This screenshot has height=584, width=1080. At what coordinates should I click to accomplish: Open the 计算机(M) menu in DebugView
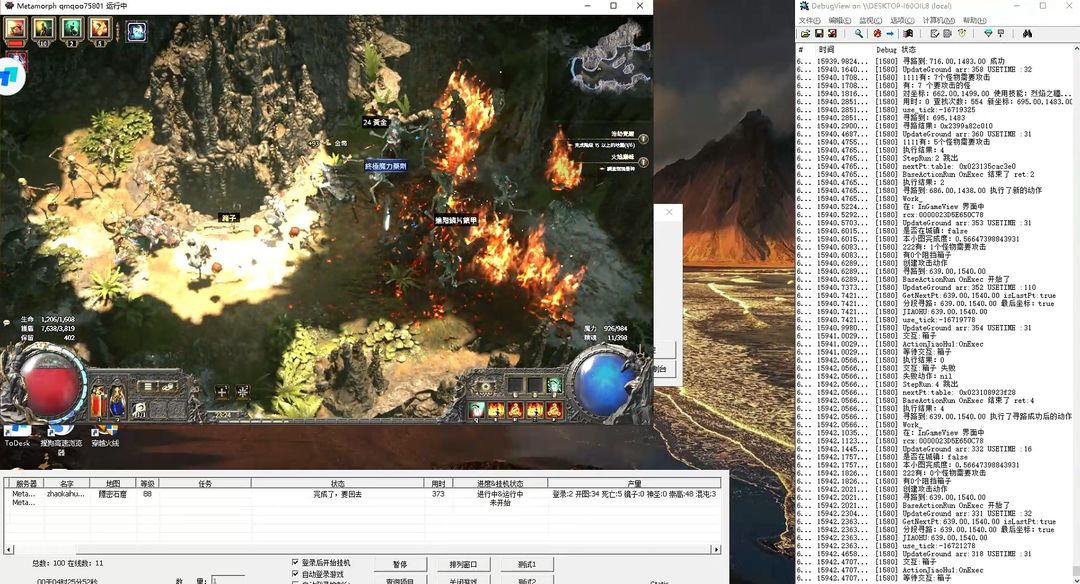[937, 21]
